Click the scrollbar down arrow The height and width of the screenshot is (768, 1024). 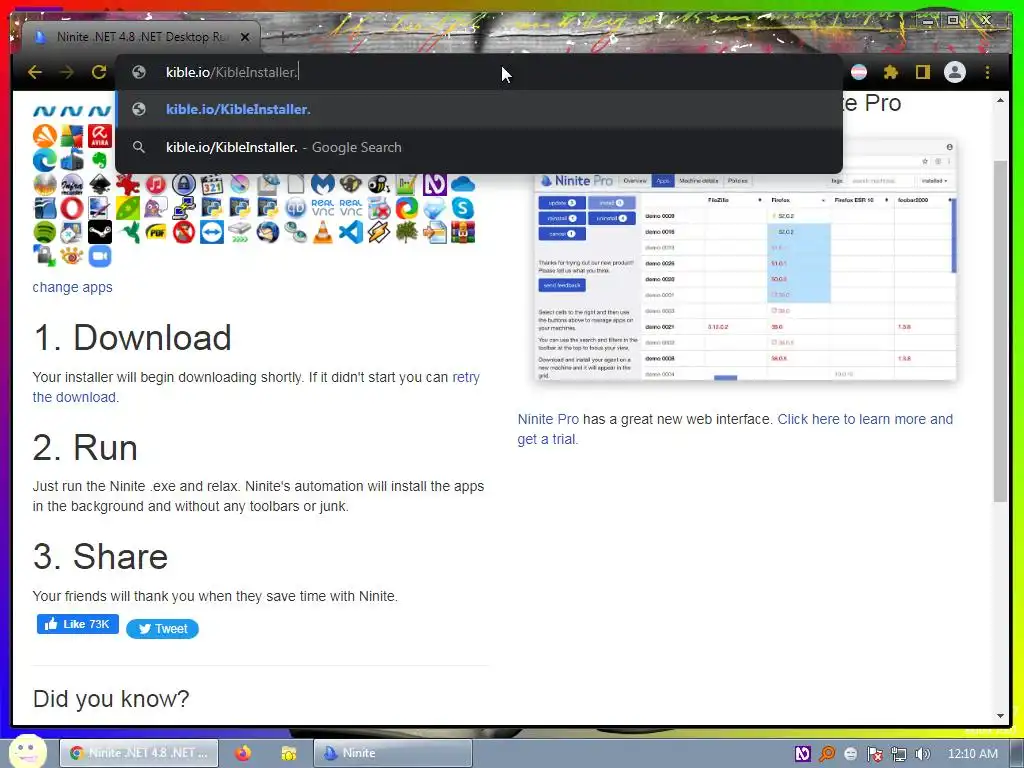coord(1000,716)
